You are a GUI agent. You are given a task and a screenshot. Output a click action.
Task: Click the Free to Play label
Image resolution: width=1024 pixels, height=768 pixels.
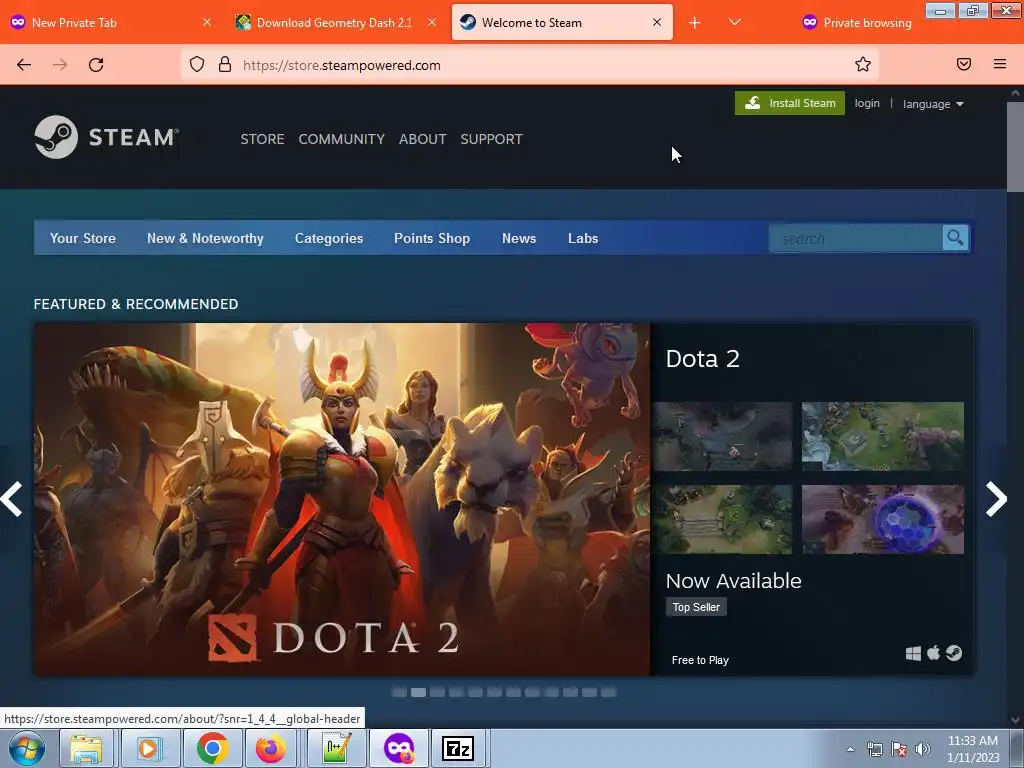(700, 660)
